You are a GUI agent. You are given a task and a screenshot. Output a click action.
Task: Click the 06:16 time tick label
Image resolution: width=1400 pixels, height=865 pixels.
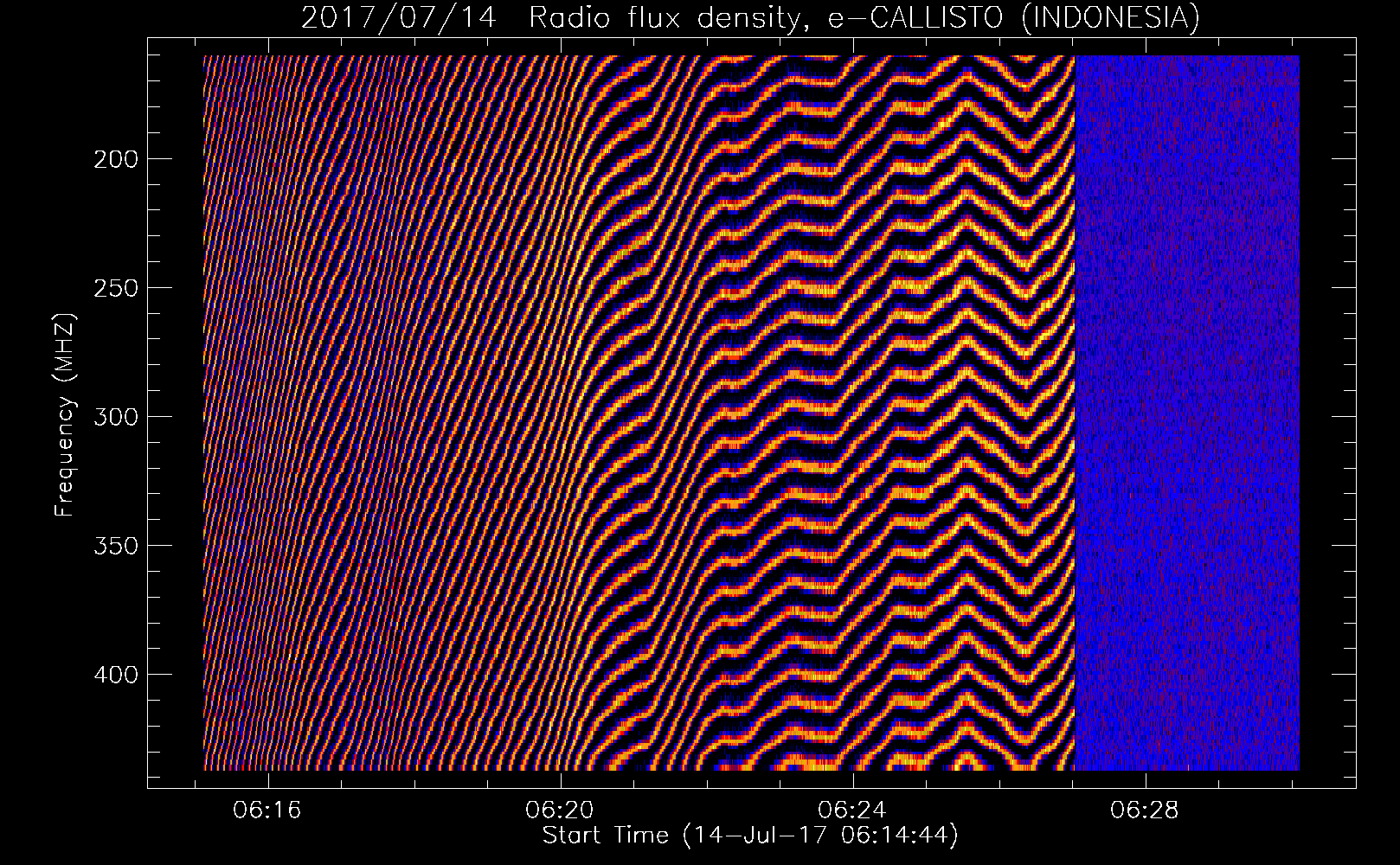pos(268,811)
